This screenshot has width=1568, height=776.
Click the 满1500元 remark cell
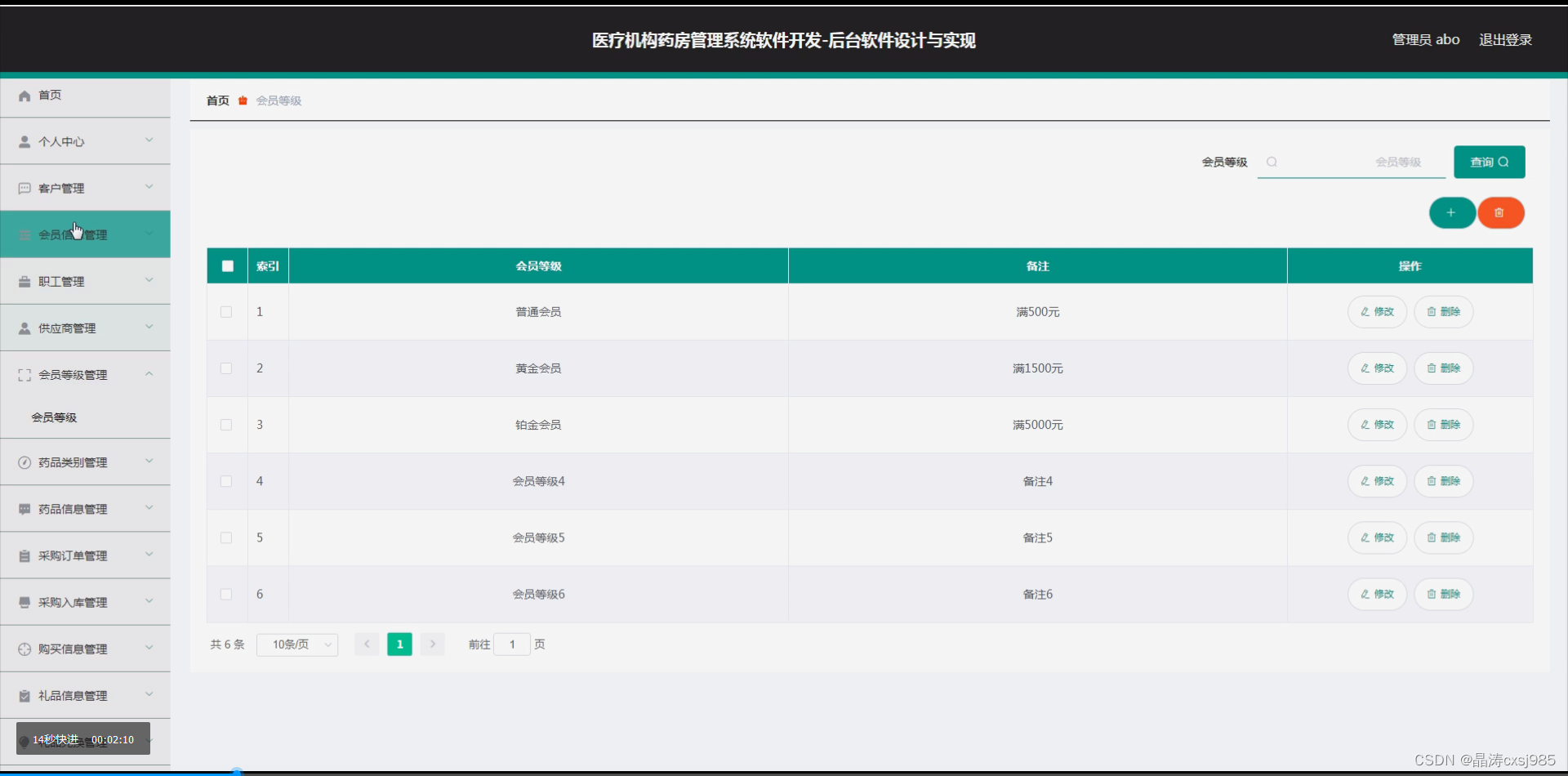point(1038,368)
